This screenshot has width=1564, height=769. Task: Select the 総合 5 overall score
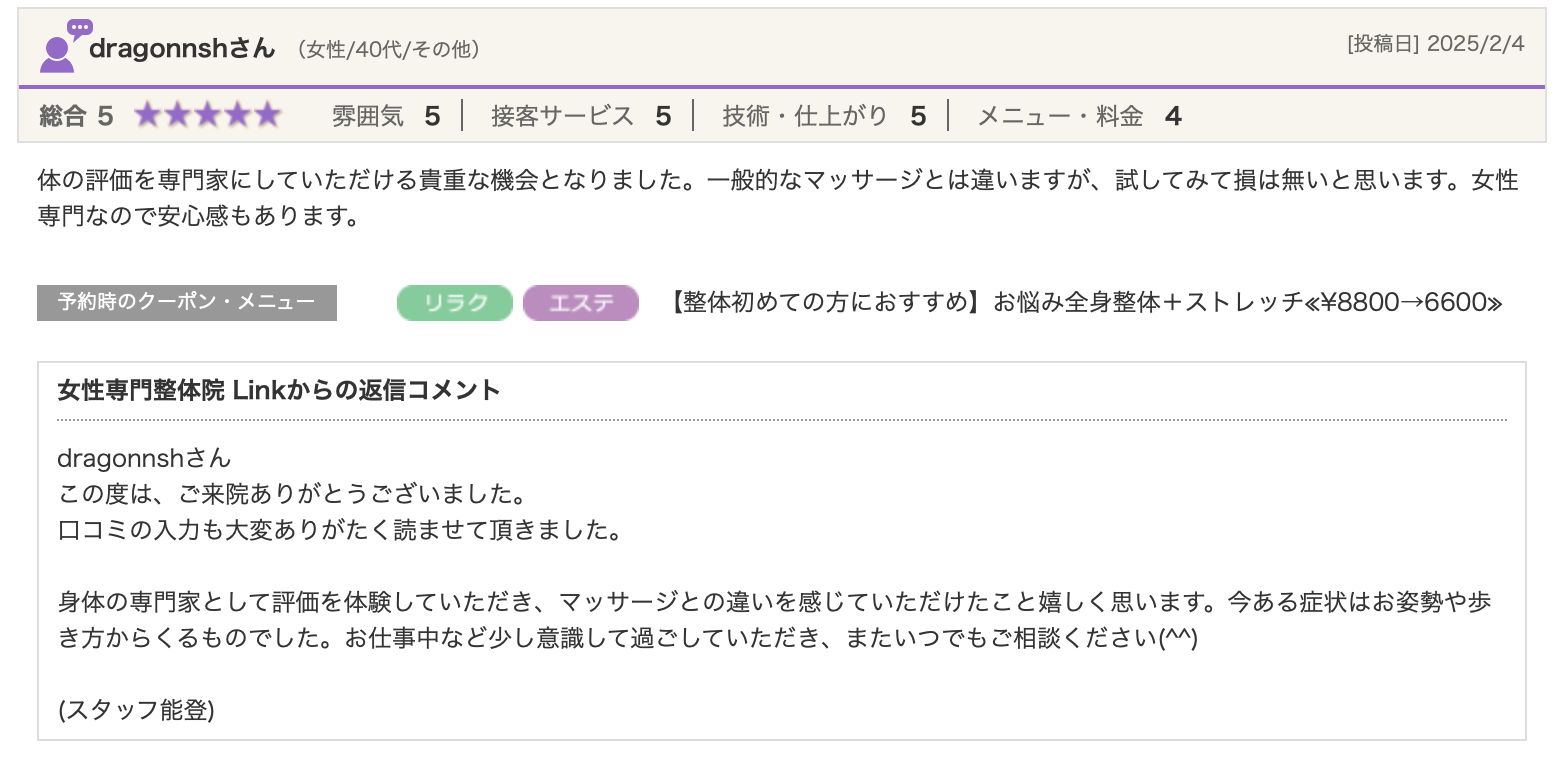(76, 117)
